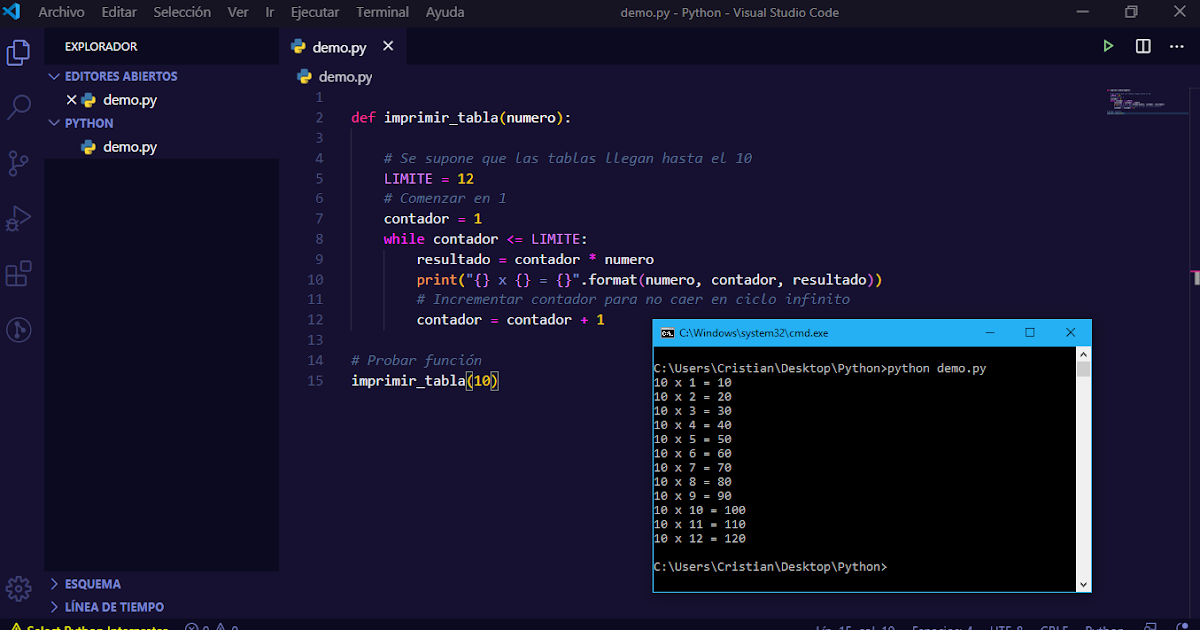Screen dimensions: 1200x630
Task: Open the Source Control view
Action: coord(17,161)
